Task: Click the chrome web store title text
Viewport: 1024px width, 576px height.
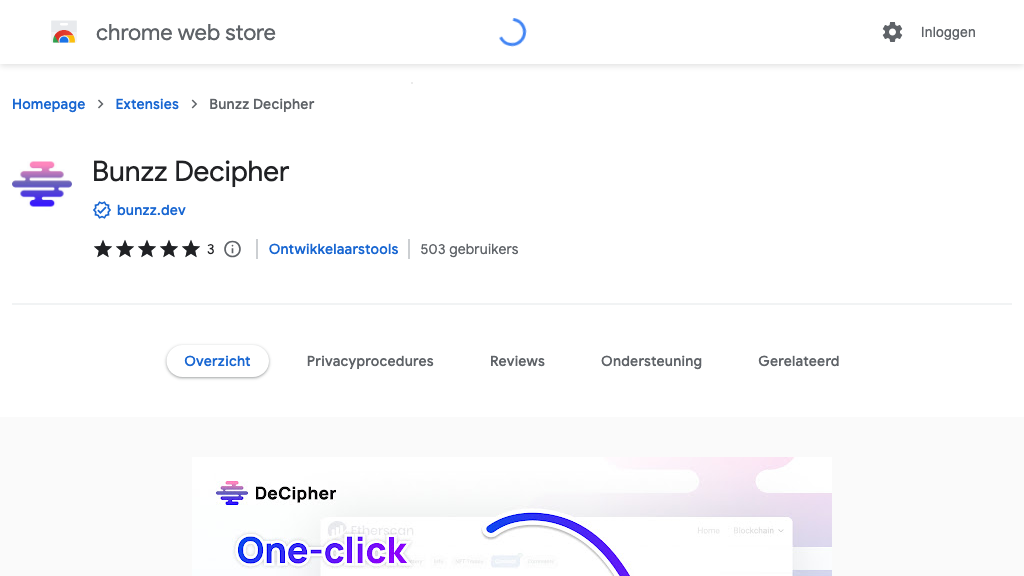Action: [x=185, y=33]
